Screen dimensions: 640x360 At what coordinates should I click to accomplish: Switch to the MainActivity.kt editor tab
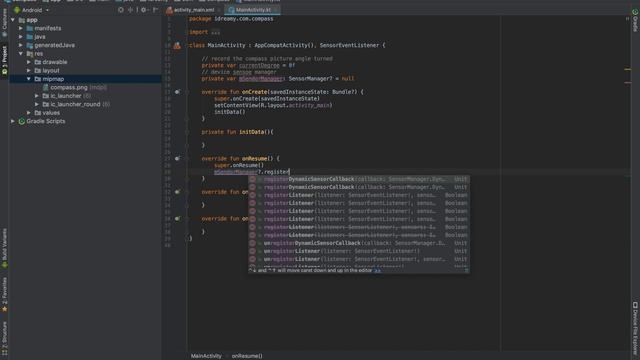[x=252, y=10]
